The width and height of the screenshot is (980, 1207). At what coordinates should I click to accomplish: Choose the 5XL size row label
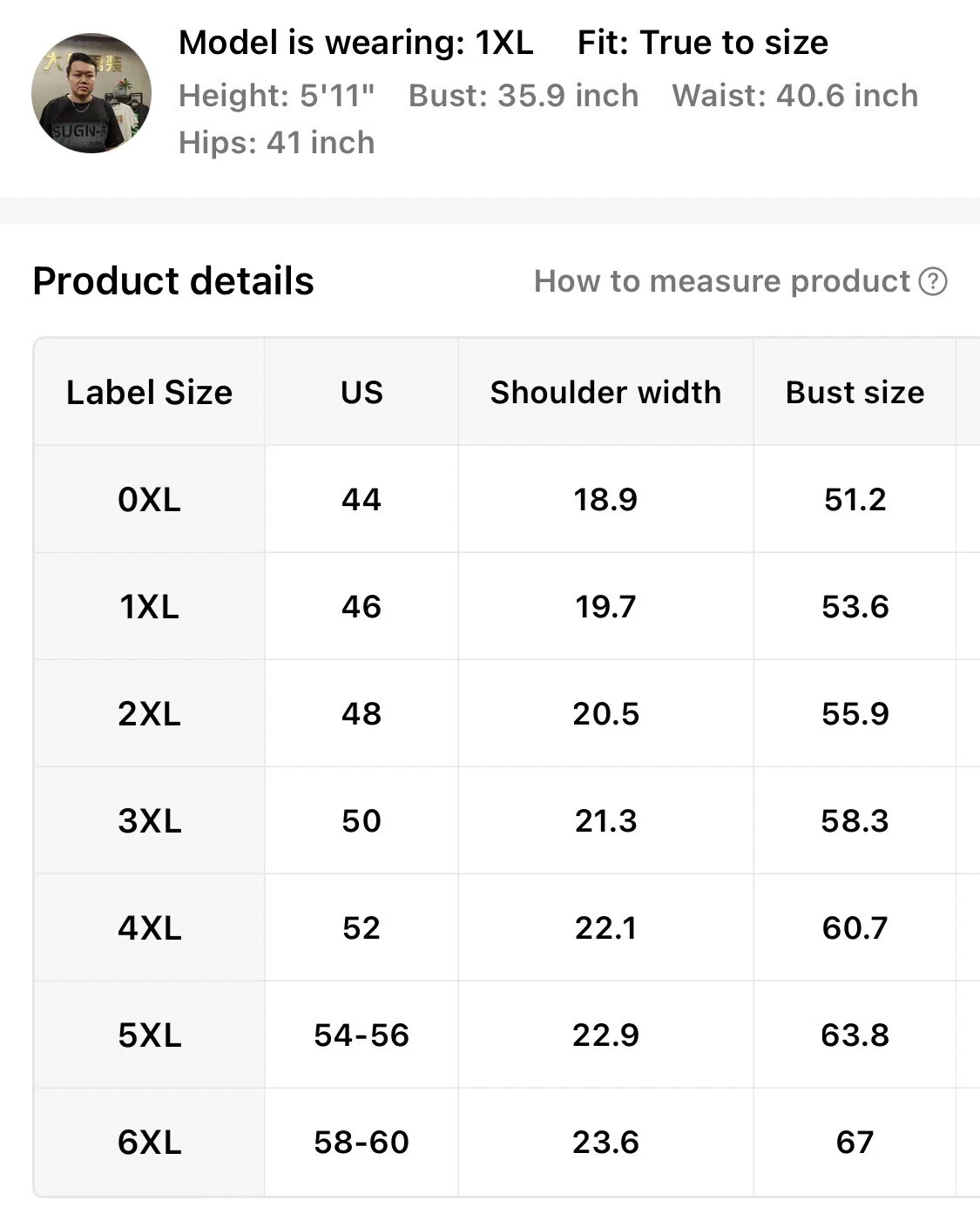[x=149, y=1035]
